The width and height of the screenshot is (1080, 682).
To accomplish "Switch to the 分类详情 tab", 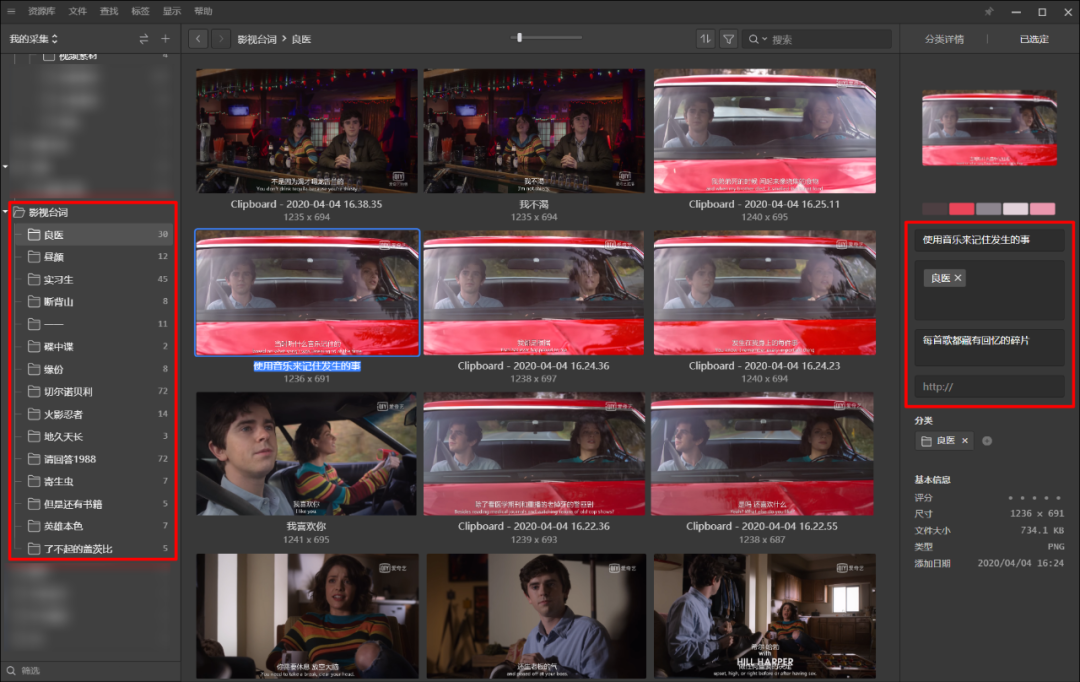I will (x=944, y=39).
